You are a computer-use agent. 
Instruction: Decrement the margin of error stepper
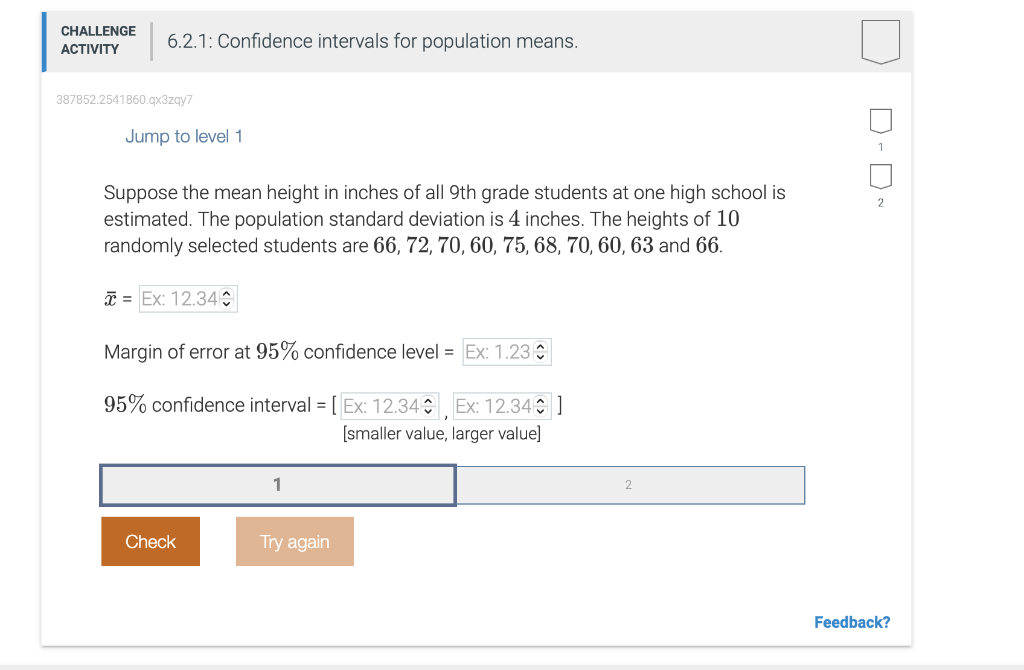[540, 355]
